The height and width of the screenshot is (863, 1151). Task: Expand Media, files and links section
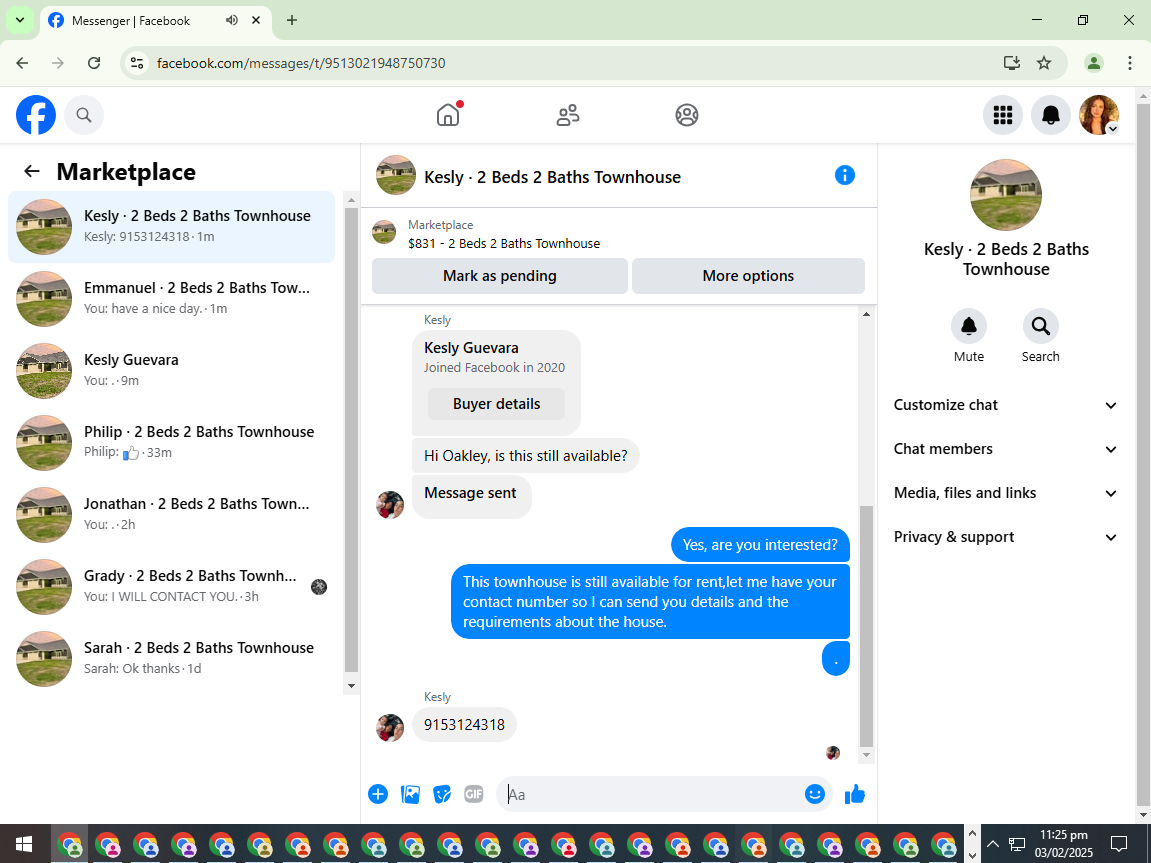1005,493
